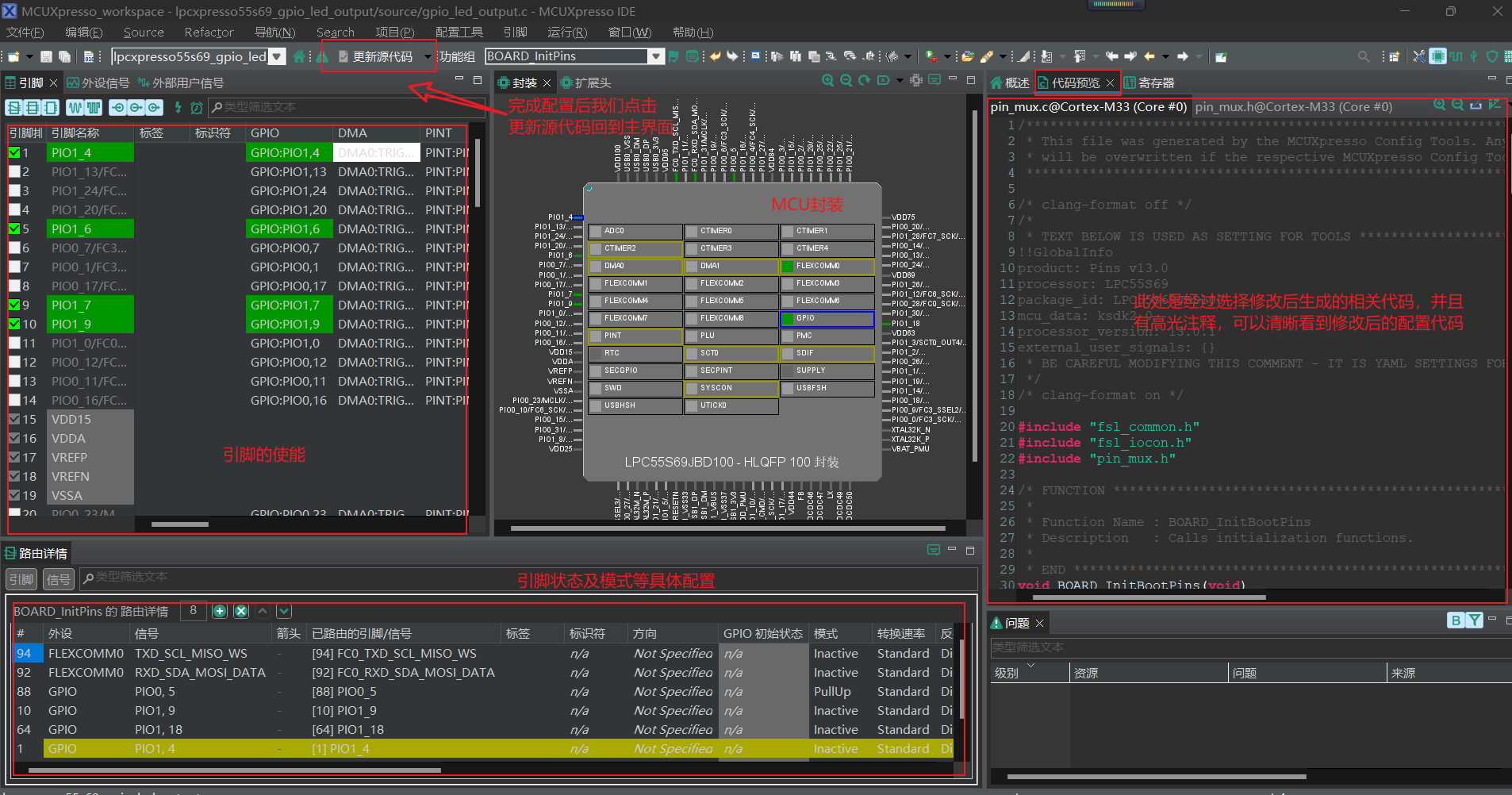This screenshot has width=1512, height=795.
Task: Click the green home icon in toolbar
Action: coord(299,56)
